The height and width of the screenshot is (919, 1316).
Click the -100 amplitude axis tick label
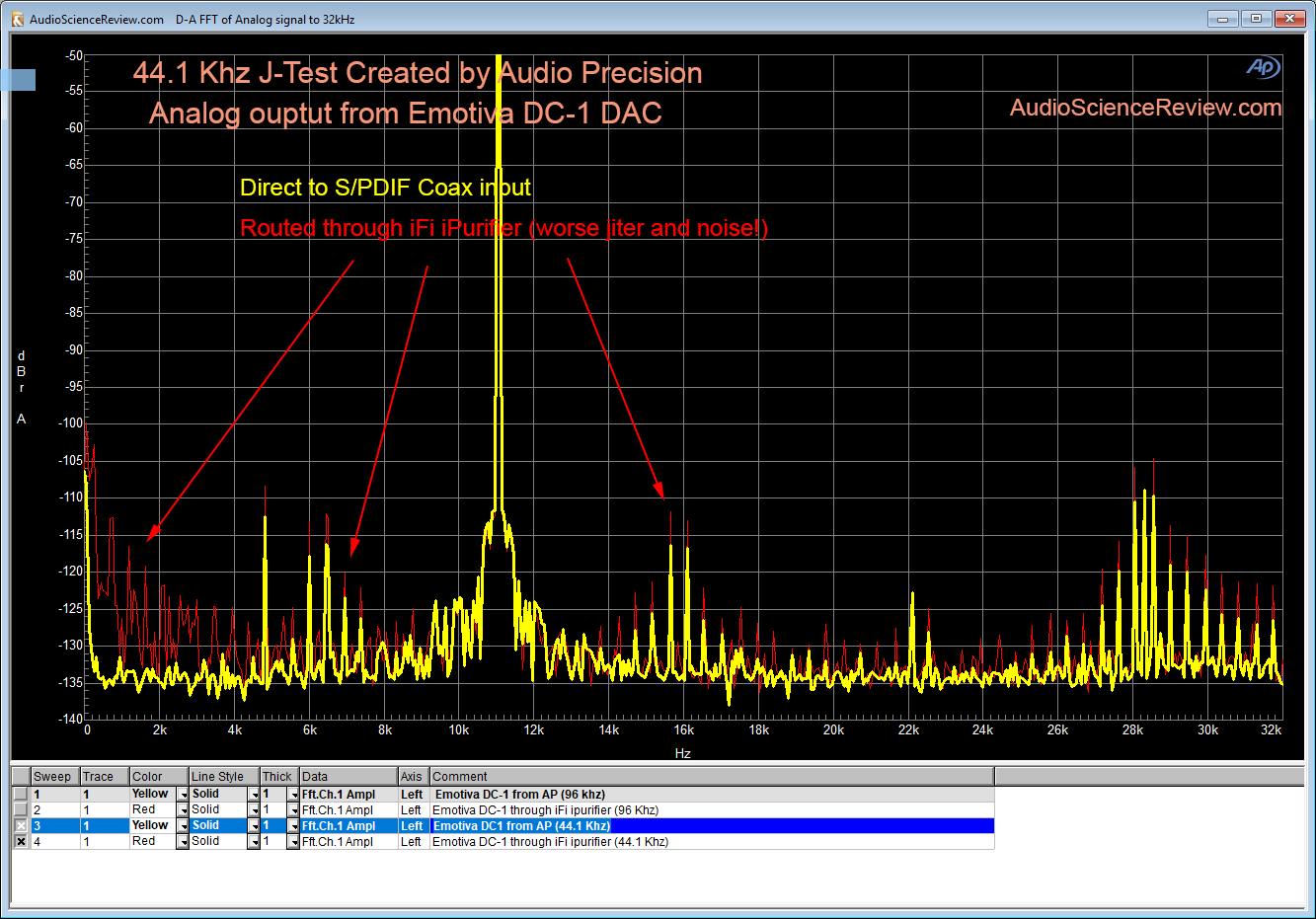point(72,422)
